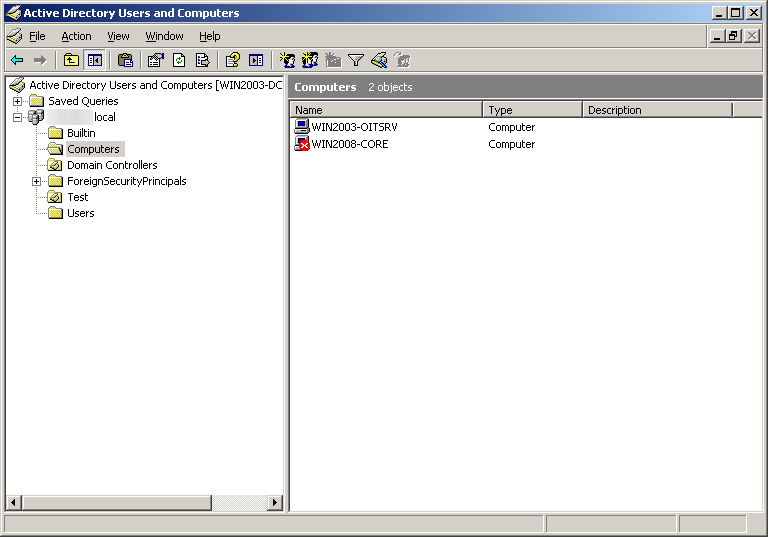Click the Domain Controllers OU icon

pos(55,165)
